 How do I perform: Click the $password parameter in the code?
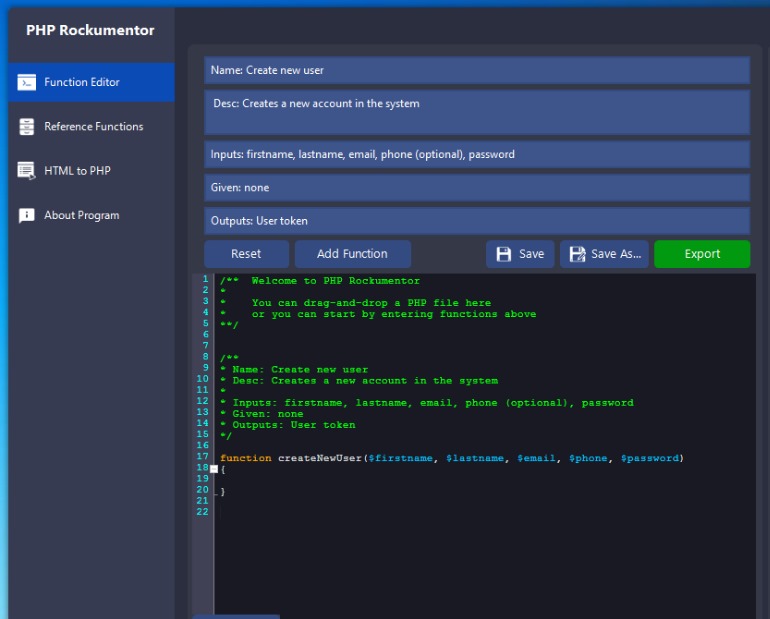tap(649, 458)
